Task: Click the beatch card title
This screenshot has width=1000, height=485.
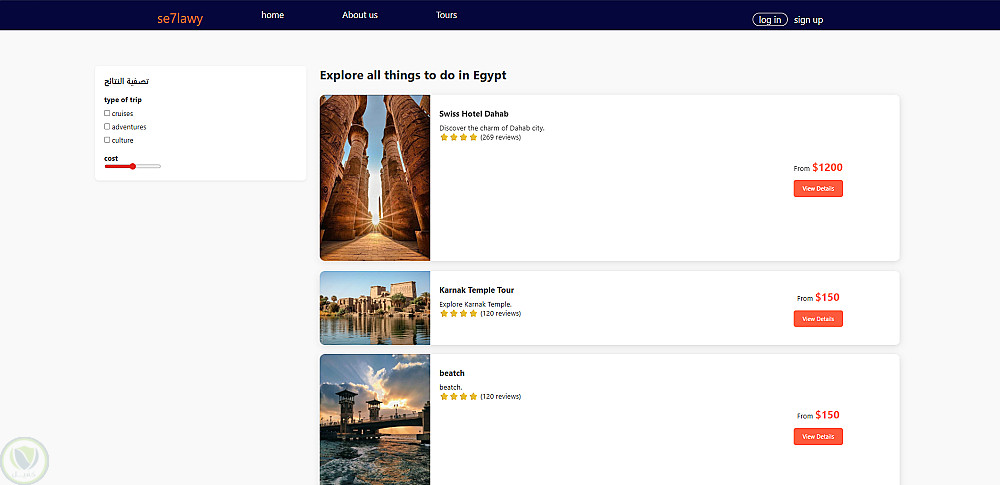Action: (452, 373)
